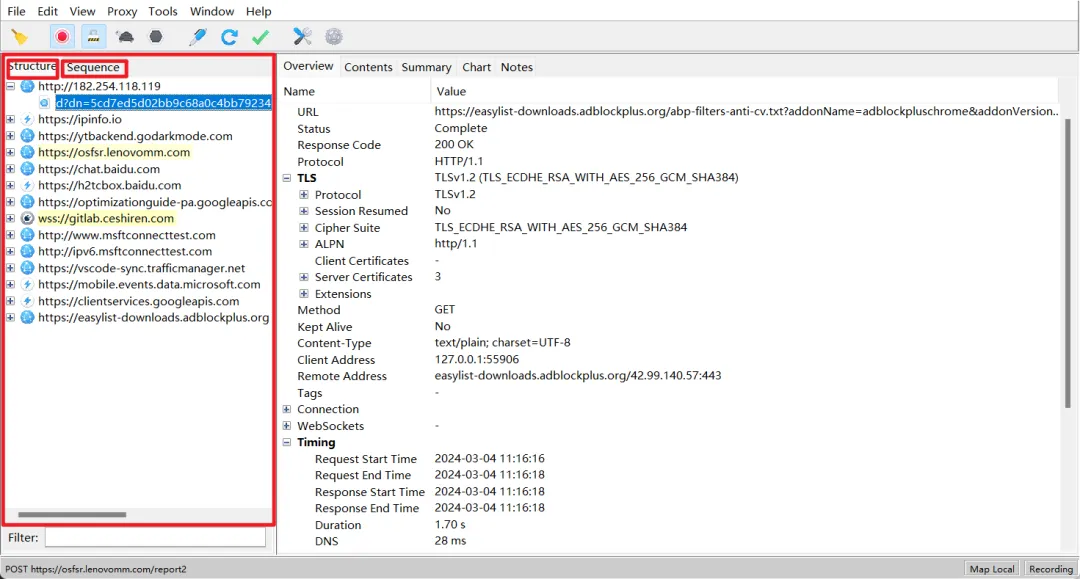Click the Name column header
1080x579 pixels.
click(299, 91)
